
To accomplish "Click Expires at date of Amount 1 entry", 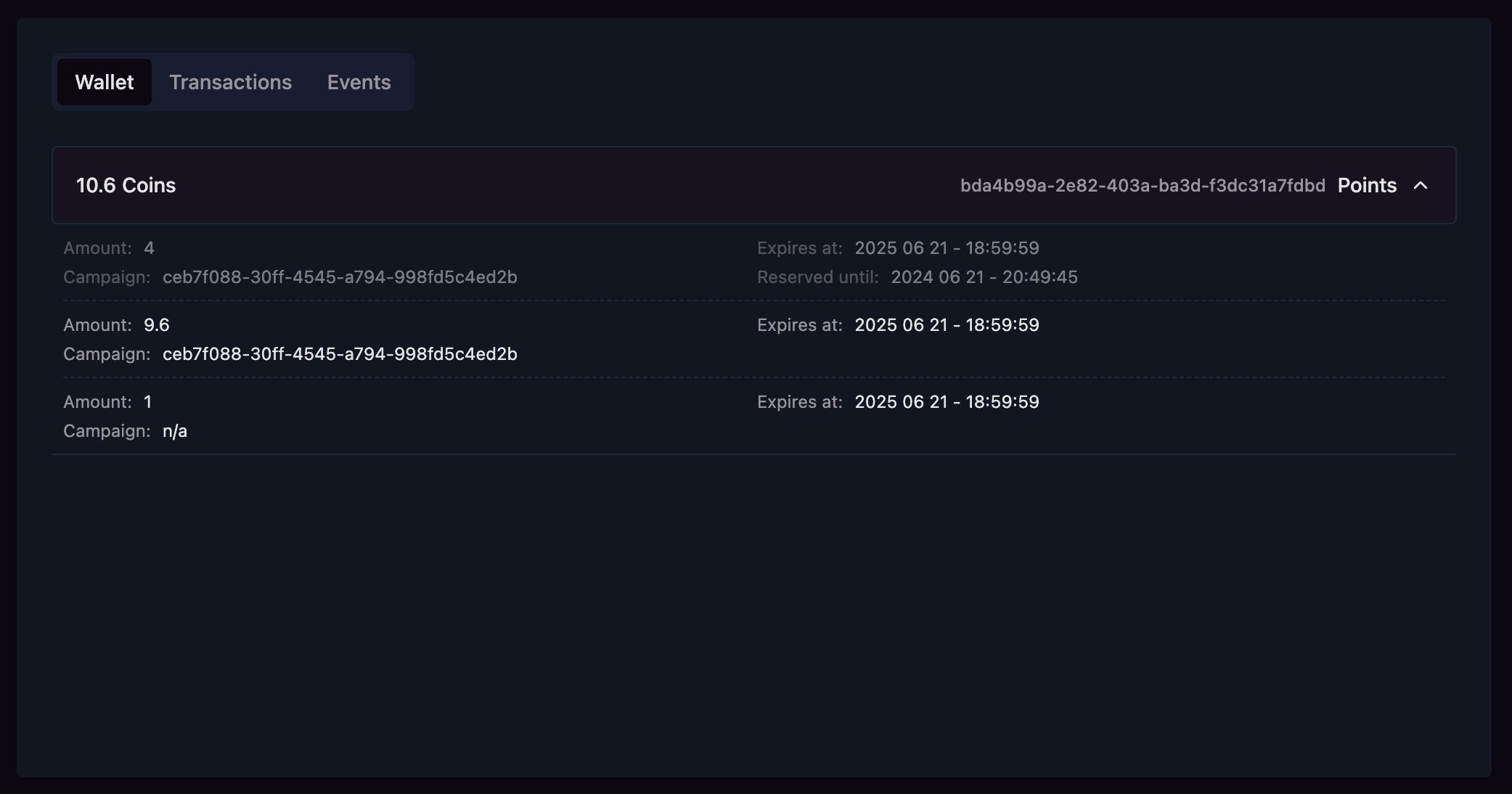I will [x=946, y=402].
